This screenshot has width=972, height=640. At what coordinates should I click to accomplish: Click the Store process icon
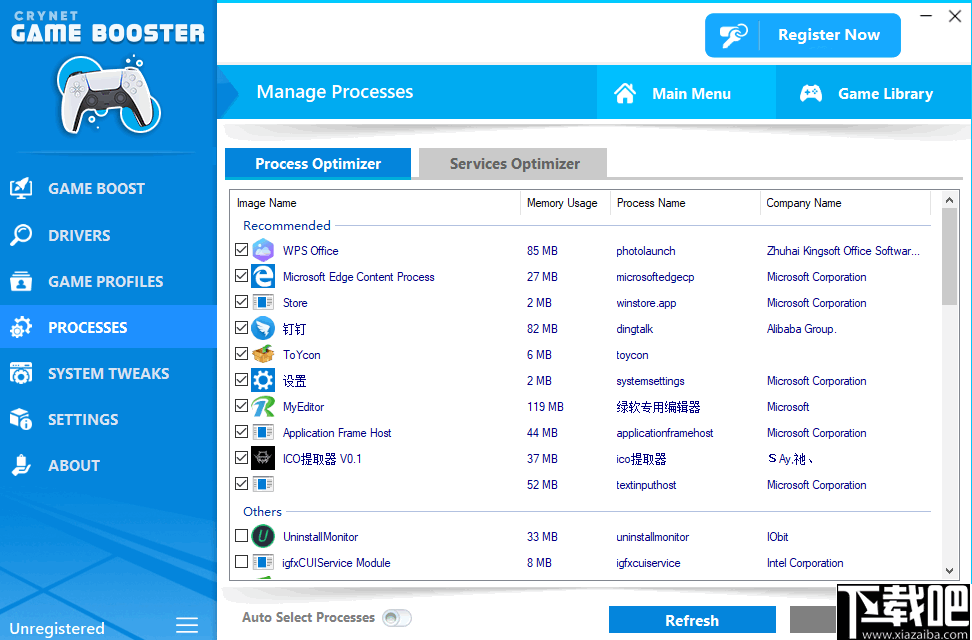tap(263, 303)
